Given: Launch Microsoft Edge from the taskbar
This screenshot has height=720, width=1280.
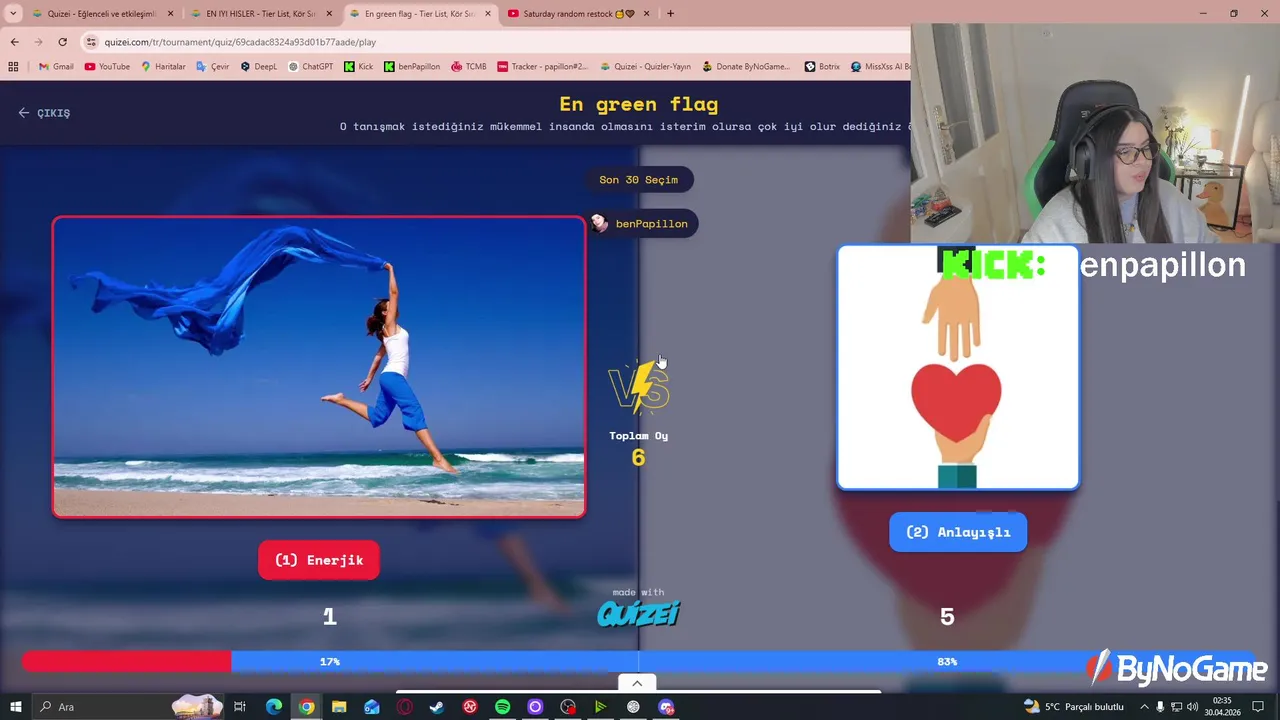Looking at the screenshot, I should 273,707.
